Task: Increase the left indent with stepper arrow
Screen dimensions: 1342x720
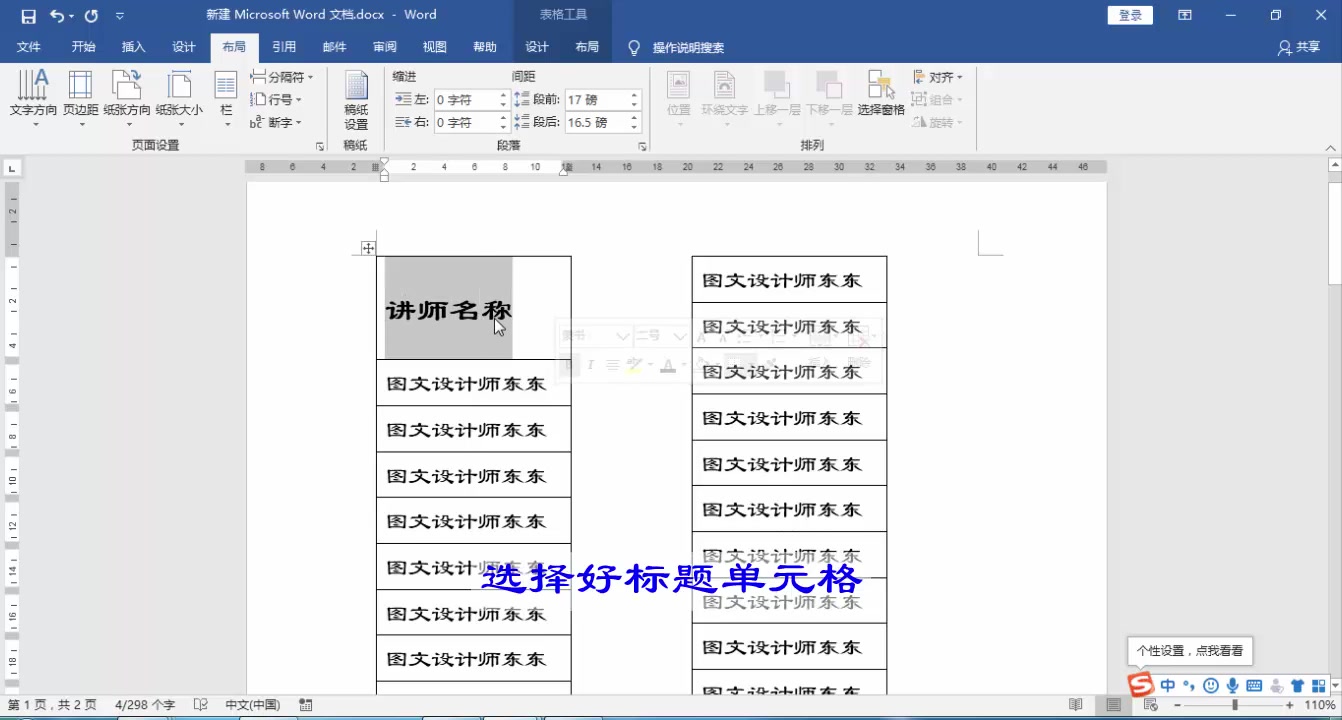Action: [x=503, y=95]
